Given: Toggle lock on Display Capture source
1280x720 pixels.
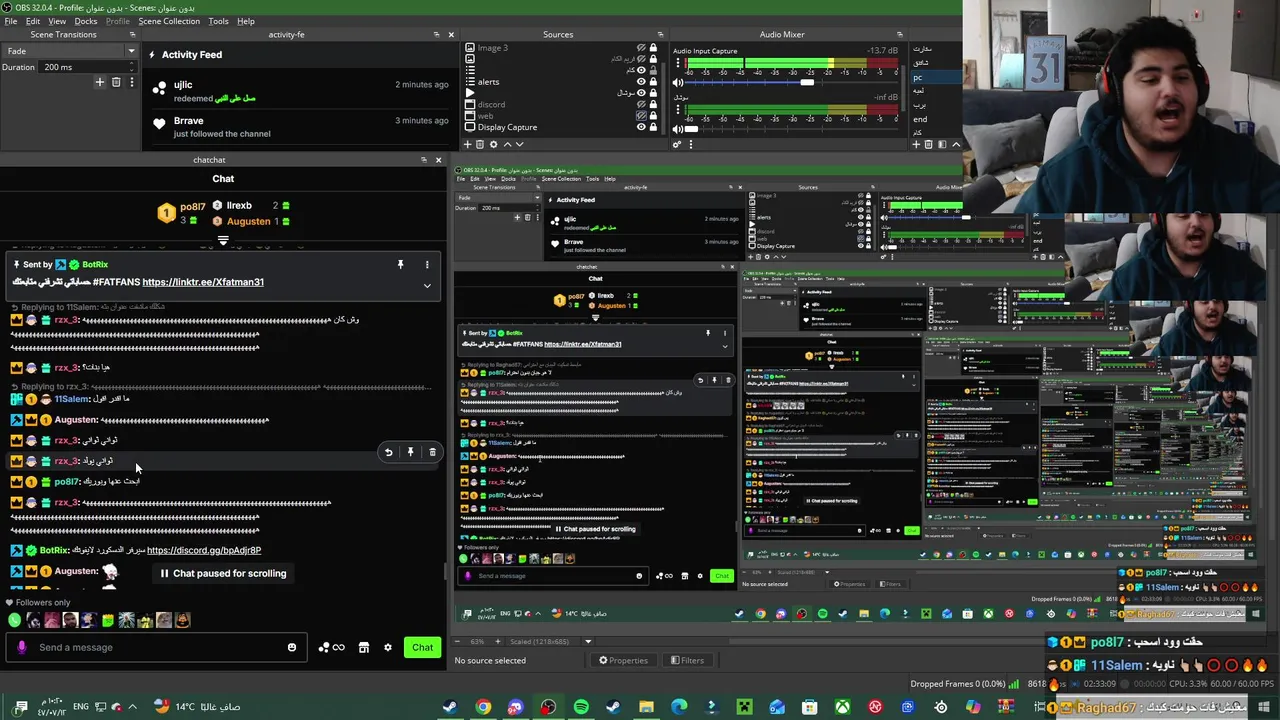Looking at the screenshot, I should 654,127.
